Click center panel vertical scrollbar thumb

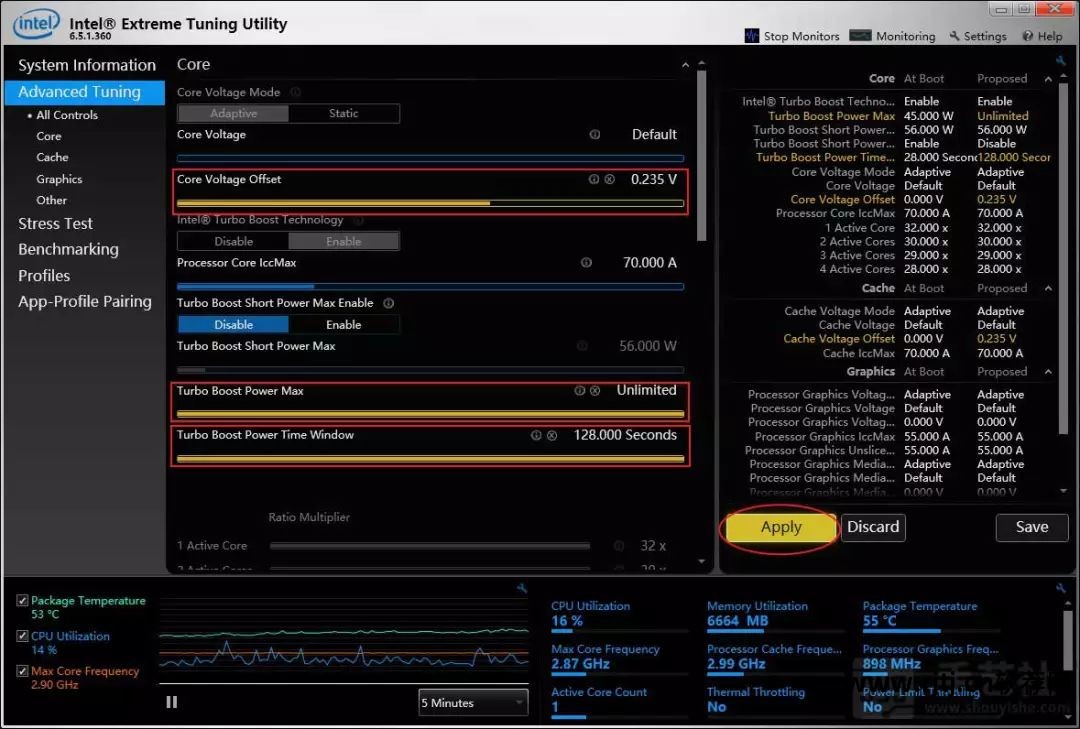pos(701,155)
